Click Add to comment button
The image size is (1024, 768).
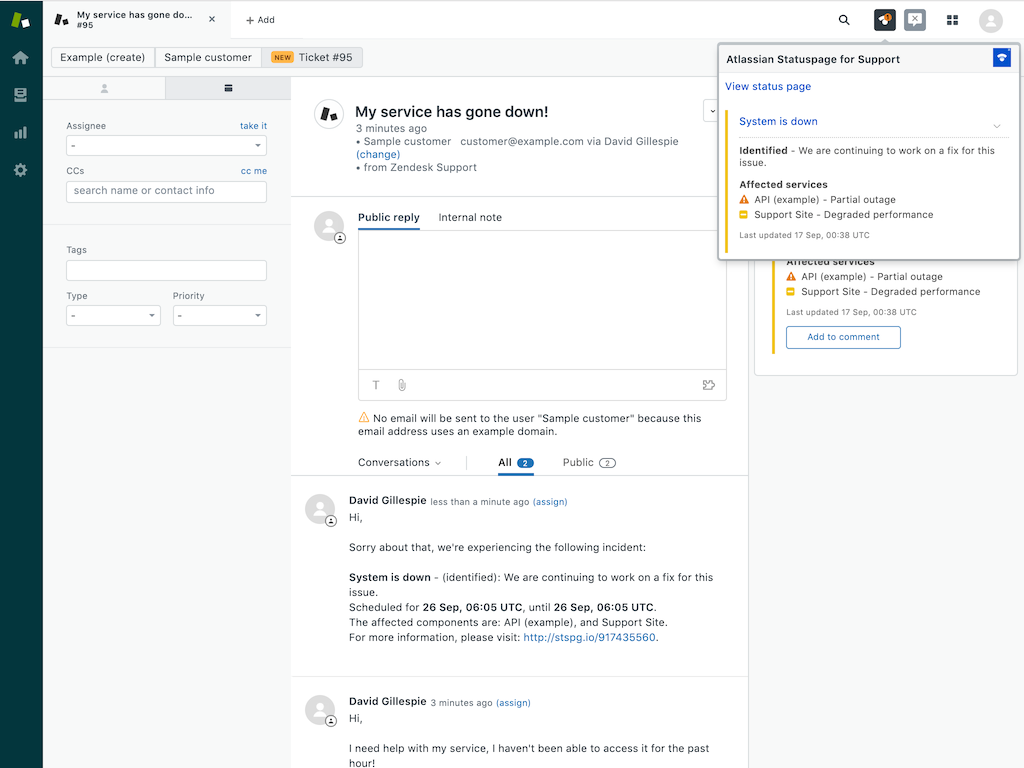[843, 337]
